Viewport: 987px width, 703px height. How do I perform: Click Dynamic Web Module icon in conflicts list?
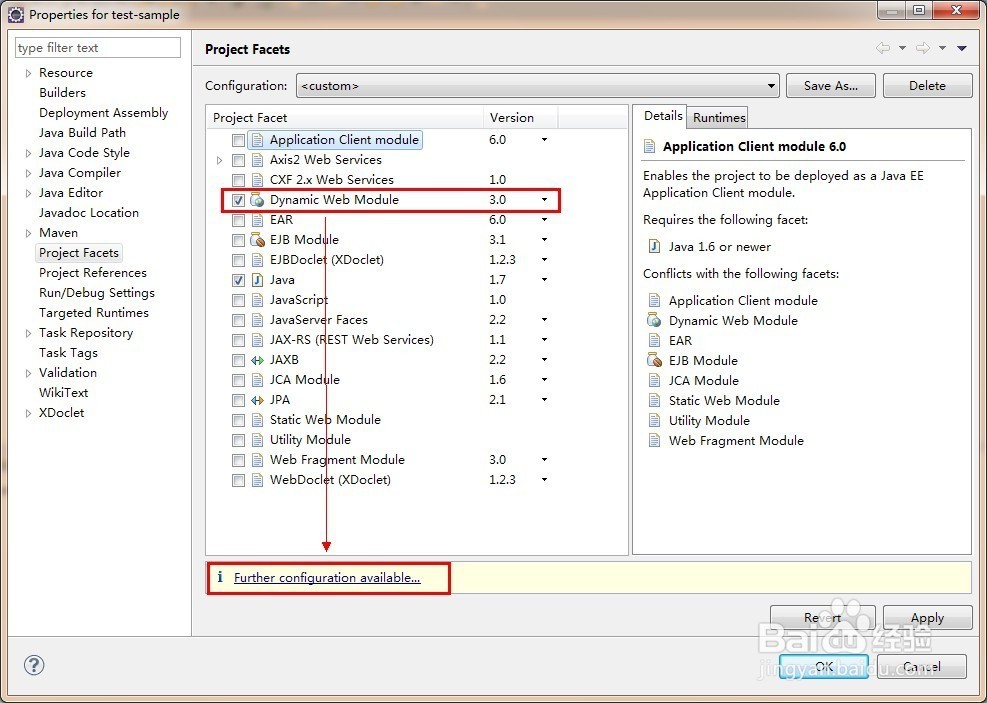click(654, 320)
